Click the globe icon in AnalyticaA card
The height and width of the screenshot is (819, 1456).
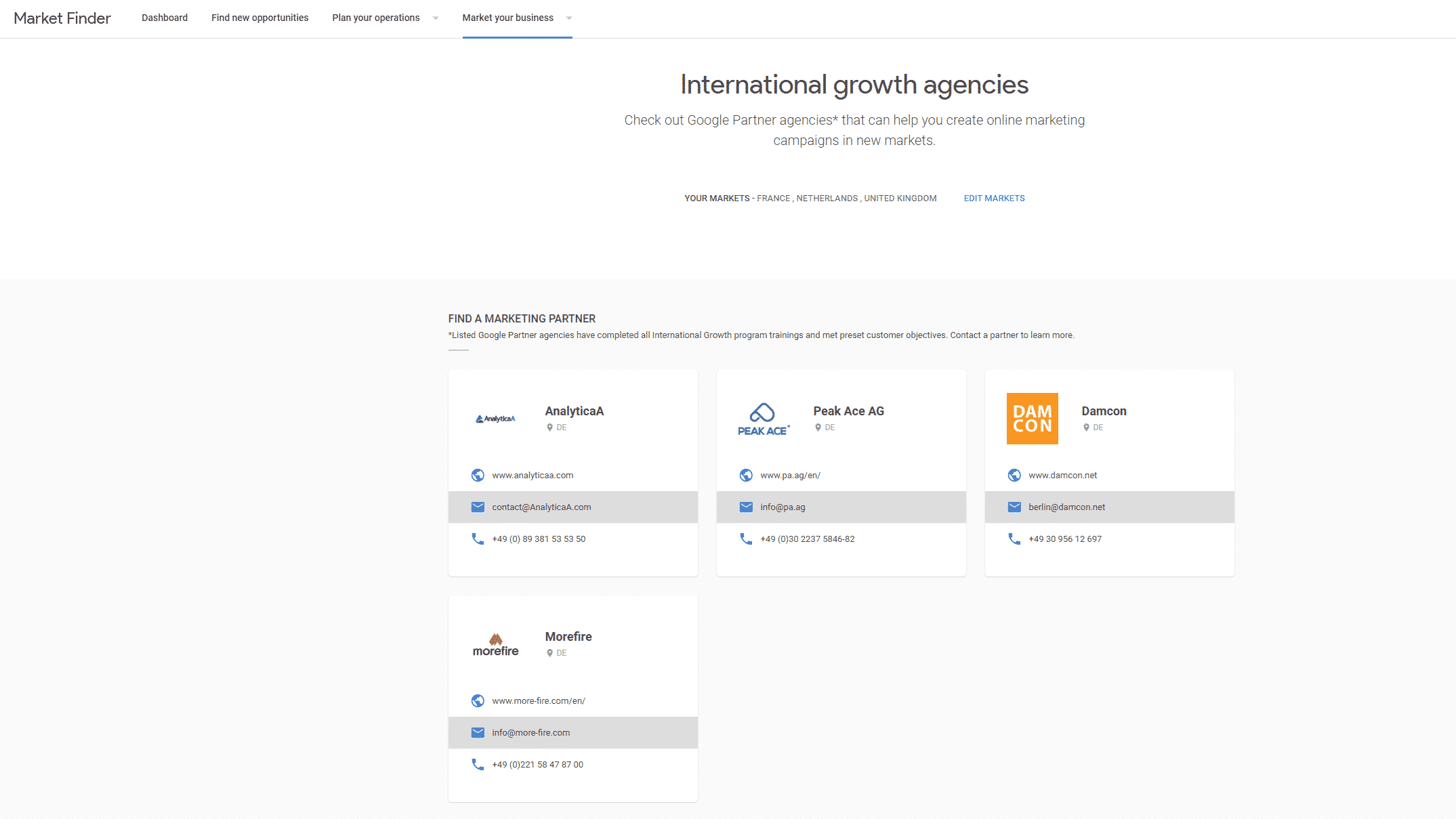478,476
